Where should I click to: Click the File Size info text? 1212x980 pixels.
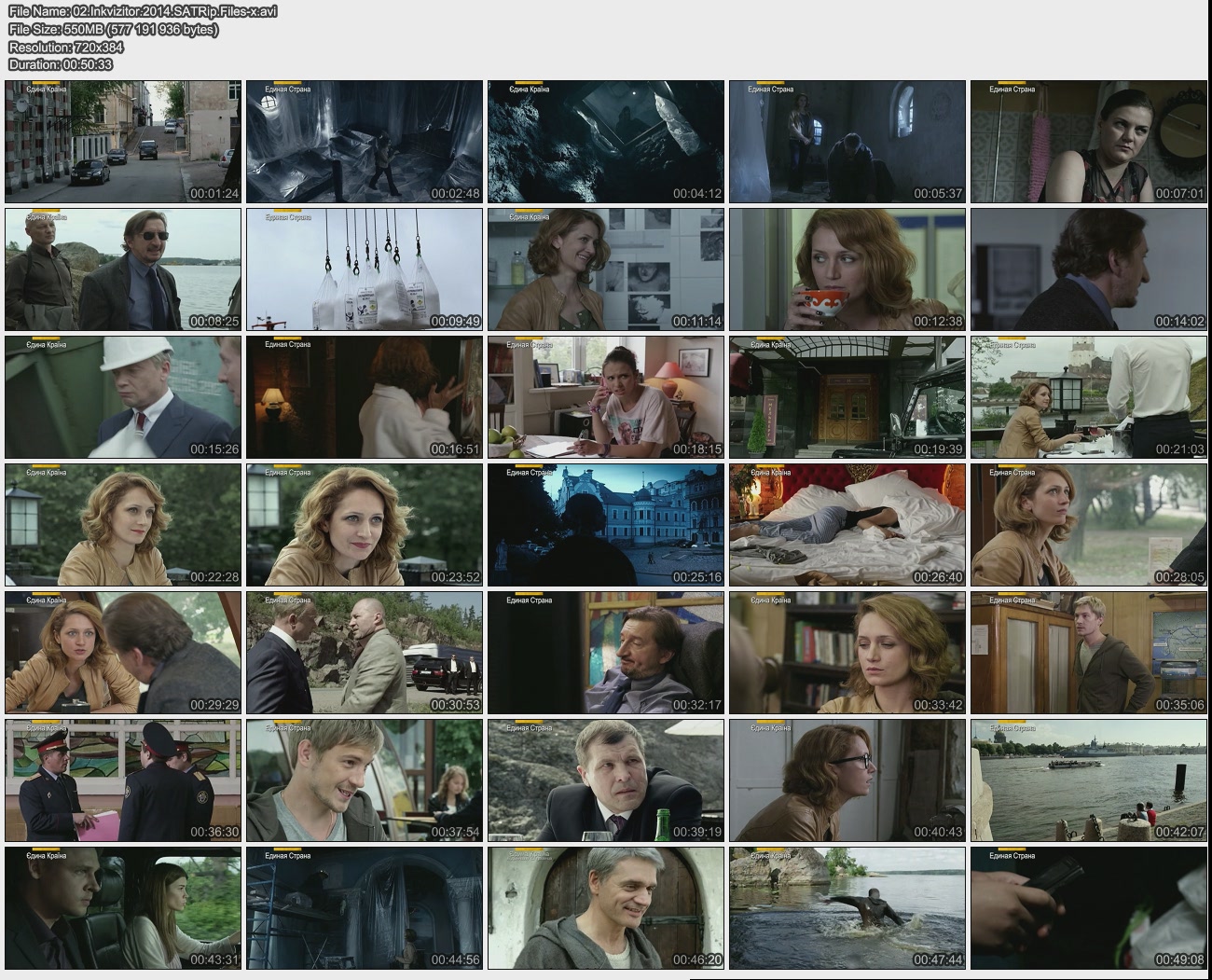[114, 29]
